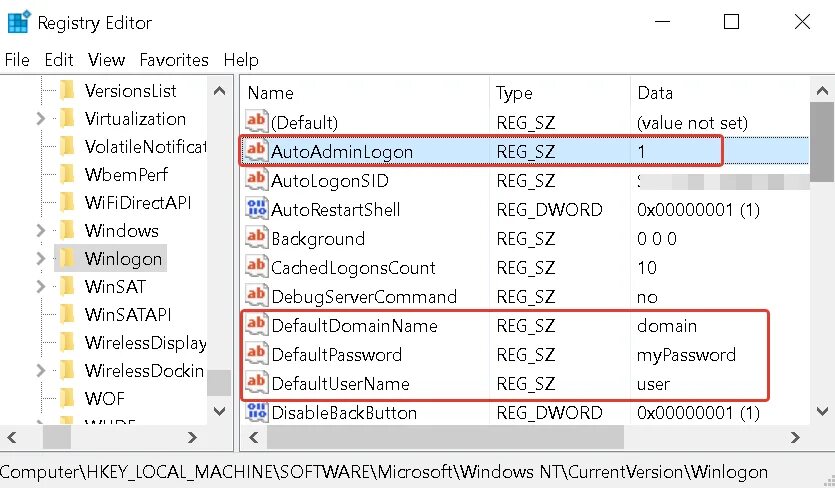Screen dimensions: 835x488
Task: Click the string icon beside CachedLogonsCount
Action: 256,267
